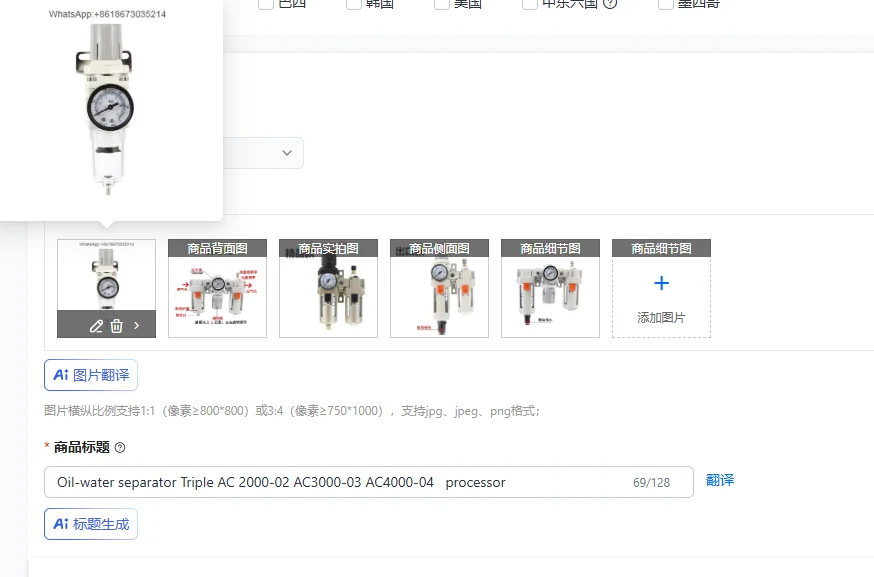Click the help icon next to 商品标题

click(x=120, y=447)
